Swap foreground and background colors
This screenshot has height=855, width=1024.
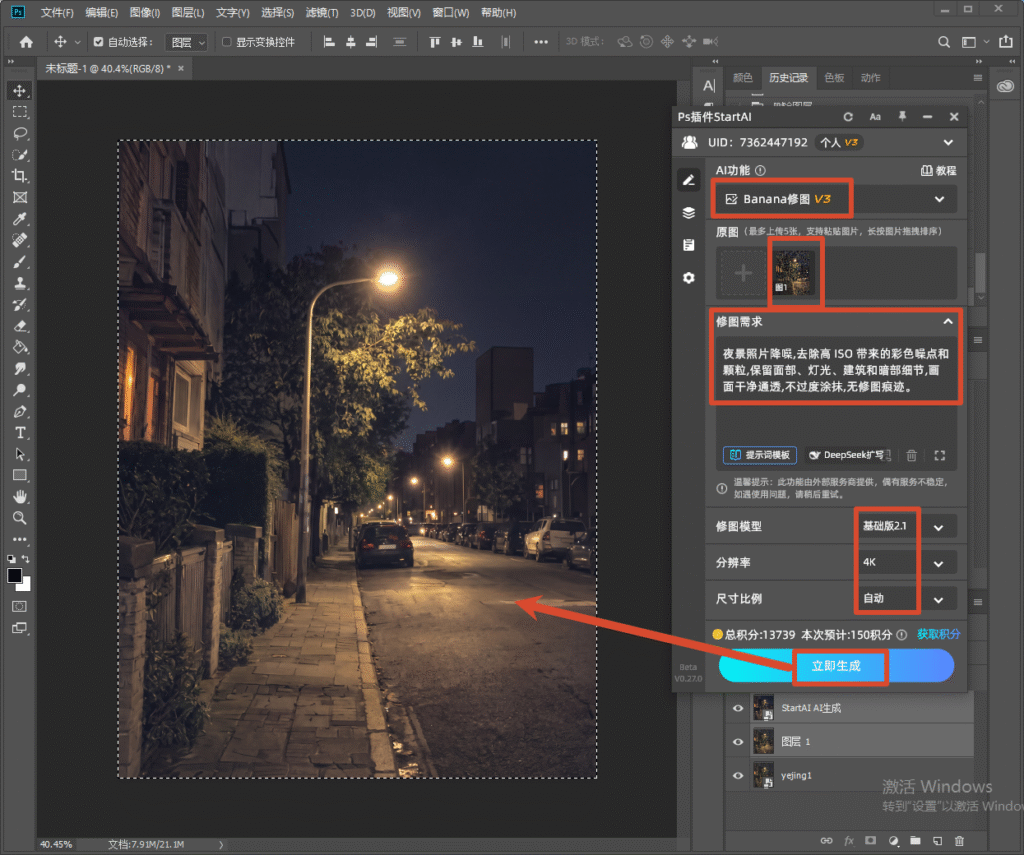(25, 559)
